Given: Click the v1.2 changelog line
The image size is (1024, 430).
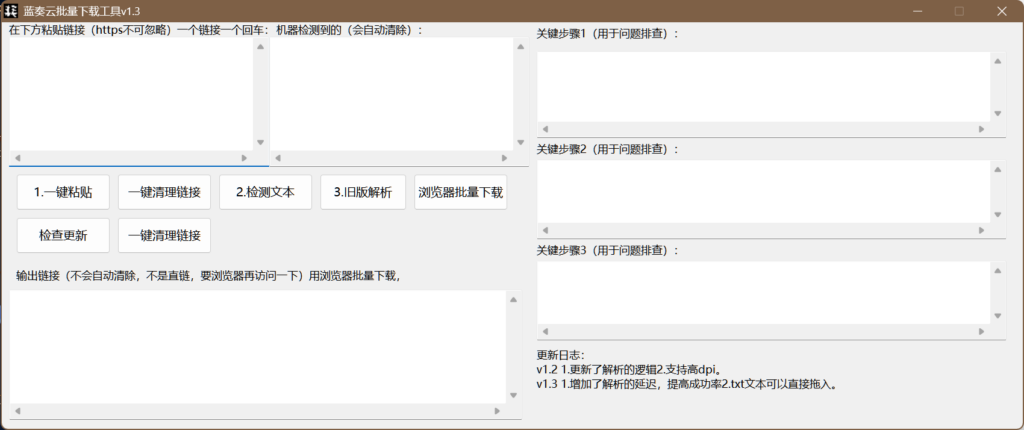Looking at the screenshot, I should (628, 370).
